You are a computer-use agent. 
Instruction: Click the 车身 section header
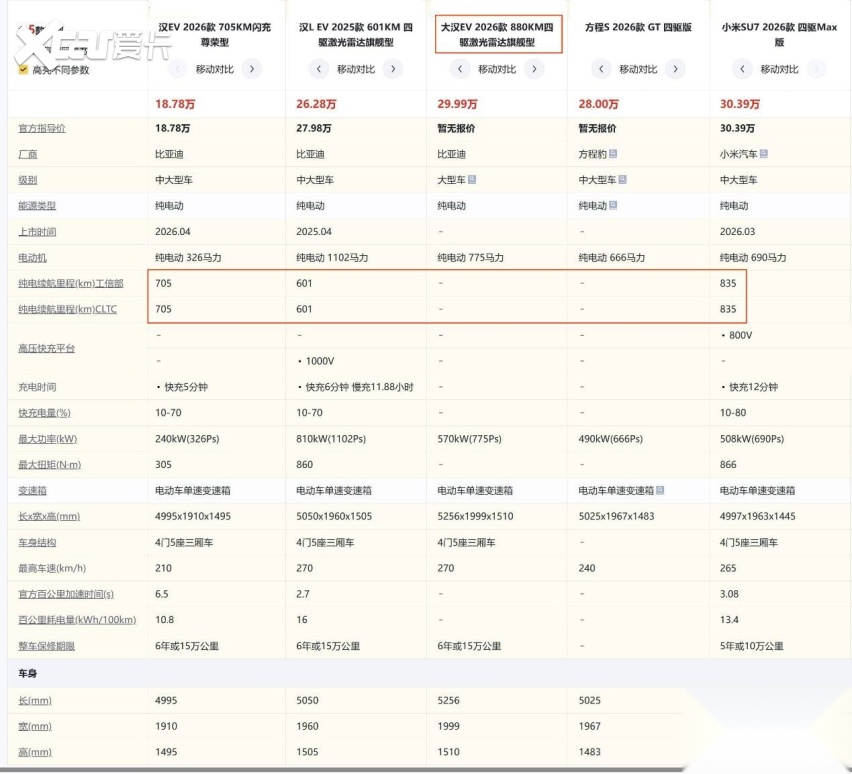point(28,673)
